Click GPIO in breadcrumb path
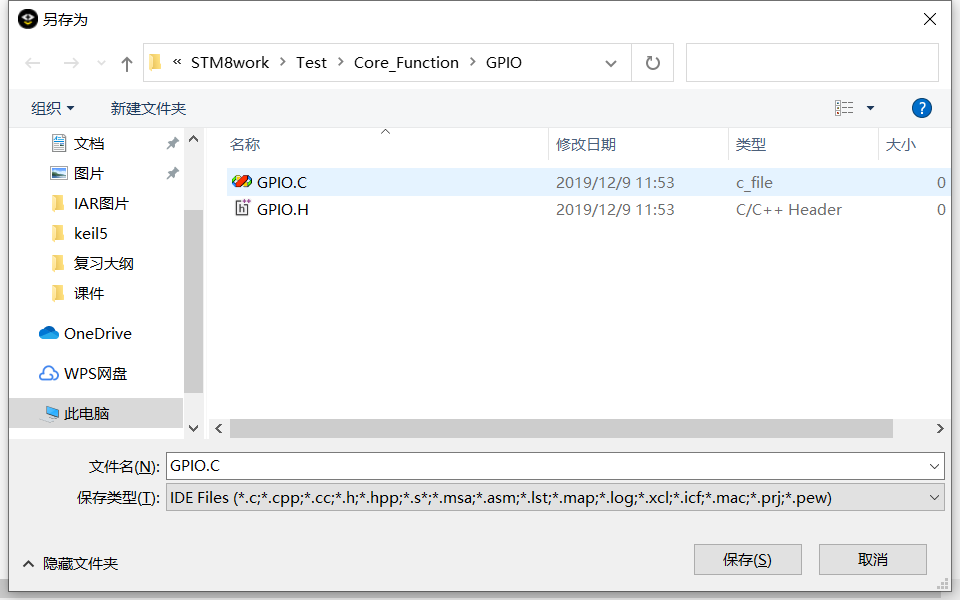 click(x=504, y=62)
